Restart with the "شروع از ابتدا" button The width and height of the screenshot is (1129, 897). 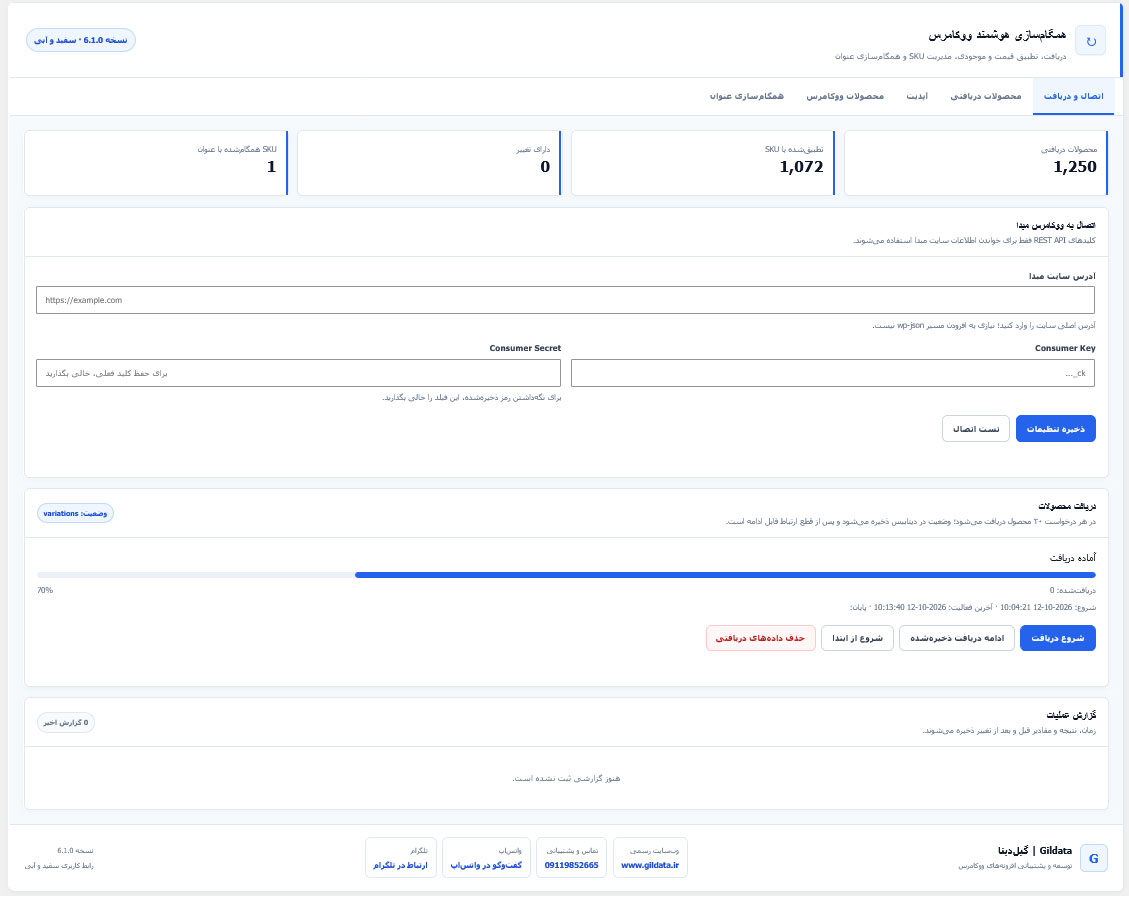[858, 639]
